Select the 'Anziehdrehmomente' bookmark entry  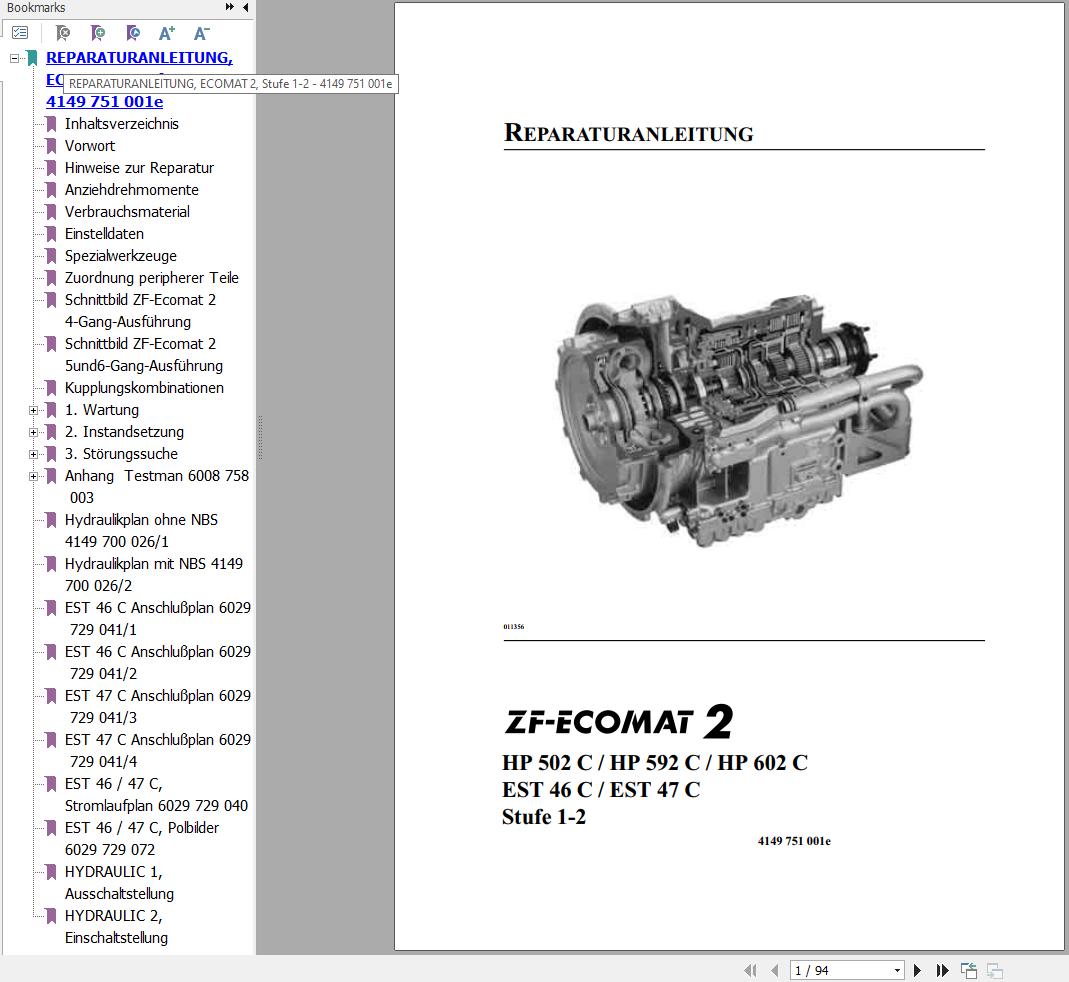pos(132,190)
